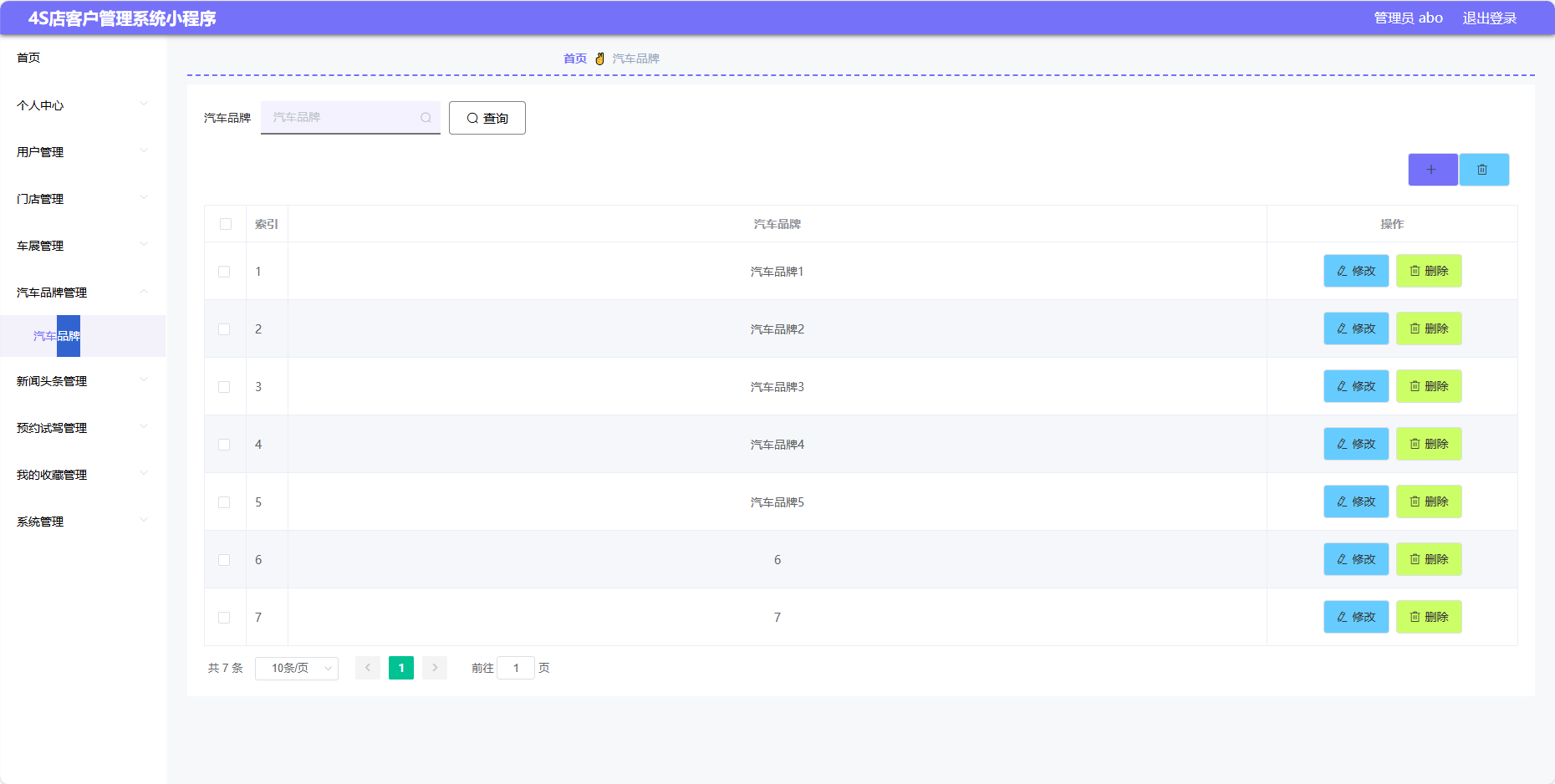Click the 查询 search button
The width and height of the screenshot is (1555, 784).
tap(487, 118)
